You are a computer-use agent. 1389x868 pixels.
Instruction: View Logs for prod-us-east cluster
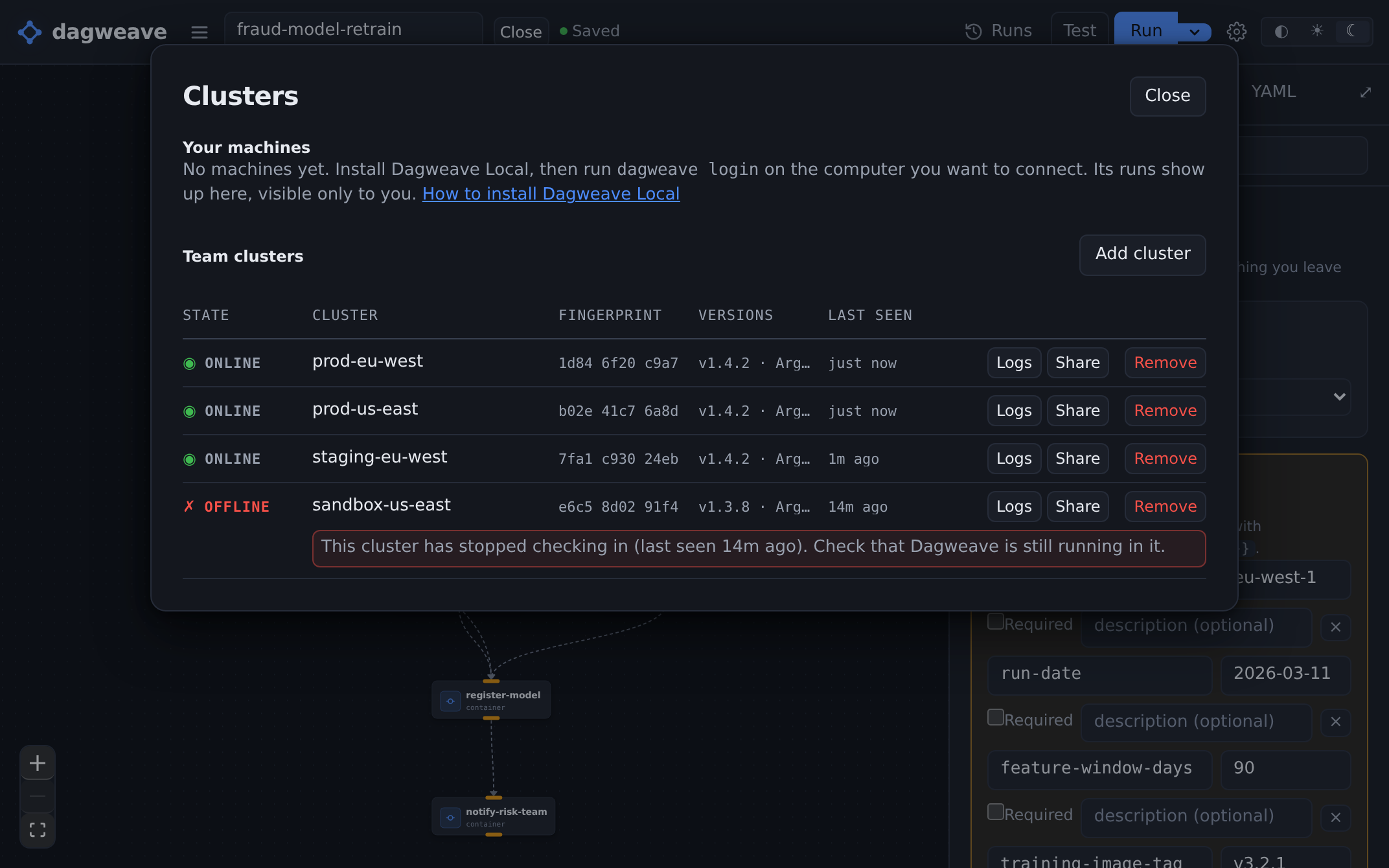pos(1014,411)
